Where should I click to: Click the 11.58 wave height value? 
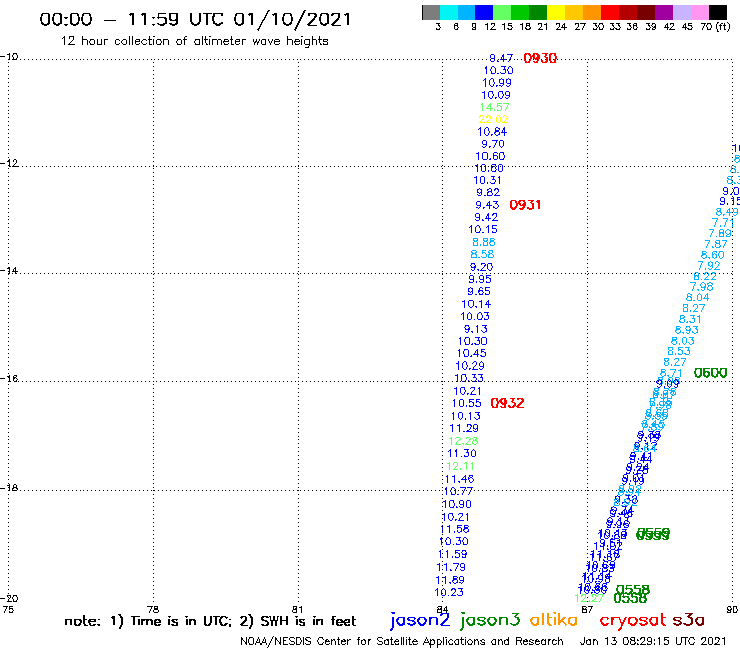click(455, 529)
